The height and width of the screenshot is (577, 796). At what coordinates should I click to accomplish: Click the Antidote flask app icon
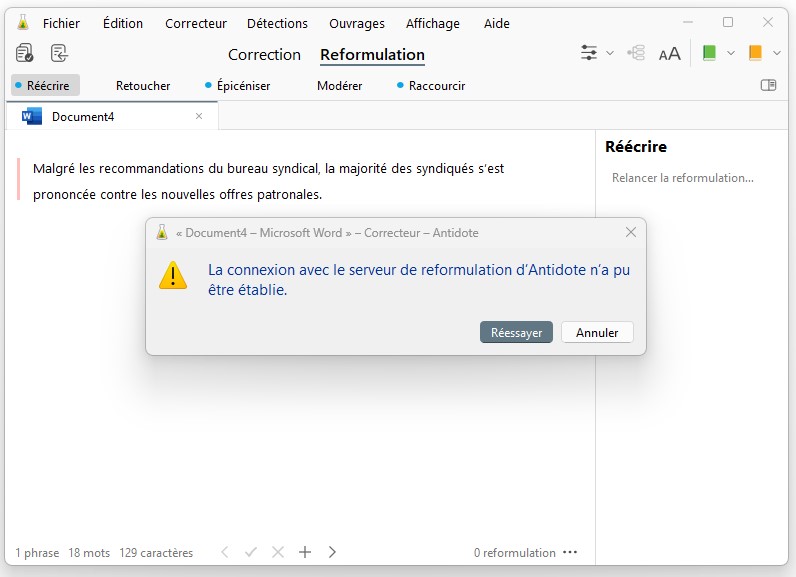(23, 23)
